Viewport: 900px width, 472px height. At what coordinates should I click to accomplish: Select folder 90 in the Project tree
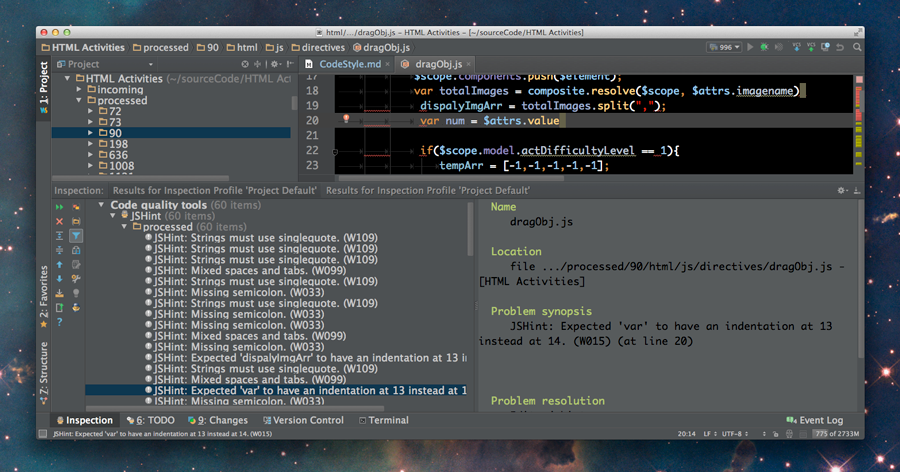pyautogui.click(x=171, y=133)
